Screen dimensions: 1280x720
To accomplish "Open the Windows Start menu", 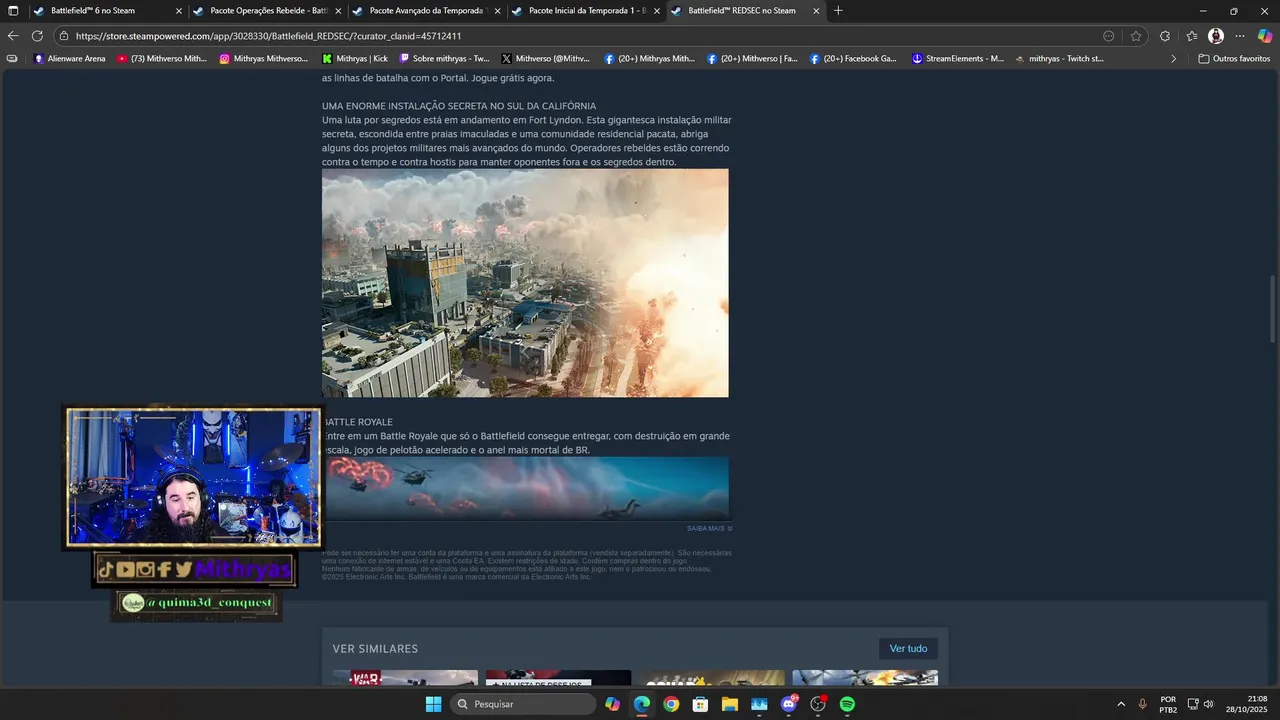I will [433, 704].
